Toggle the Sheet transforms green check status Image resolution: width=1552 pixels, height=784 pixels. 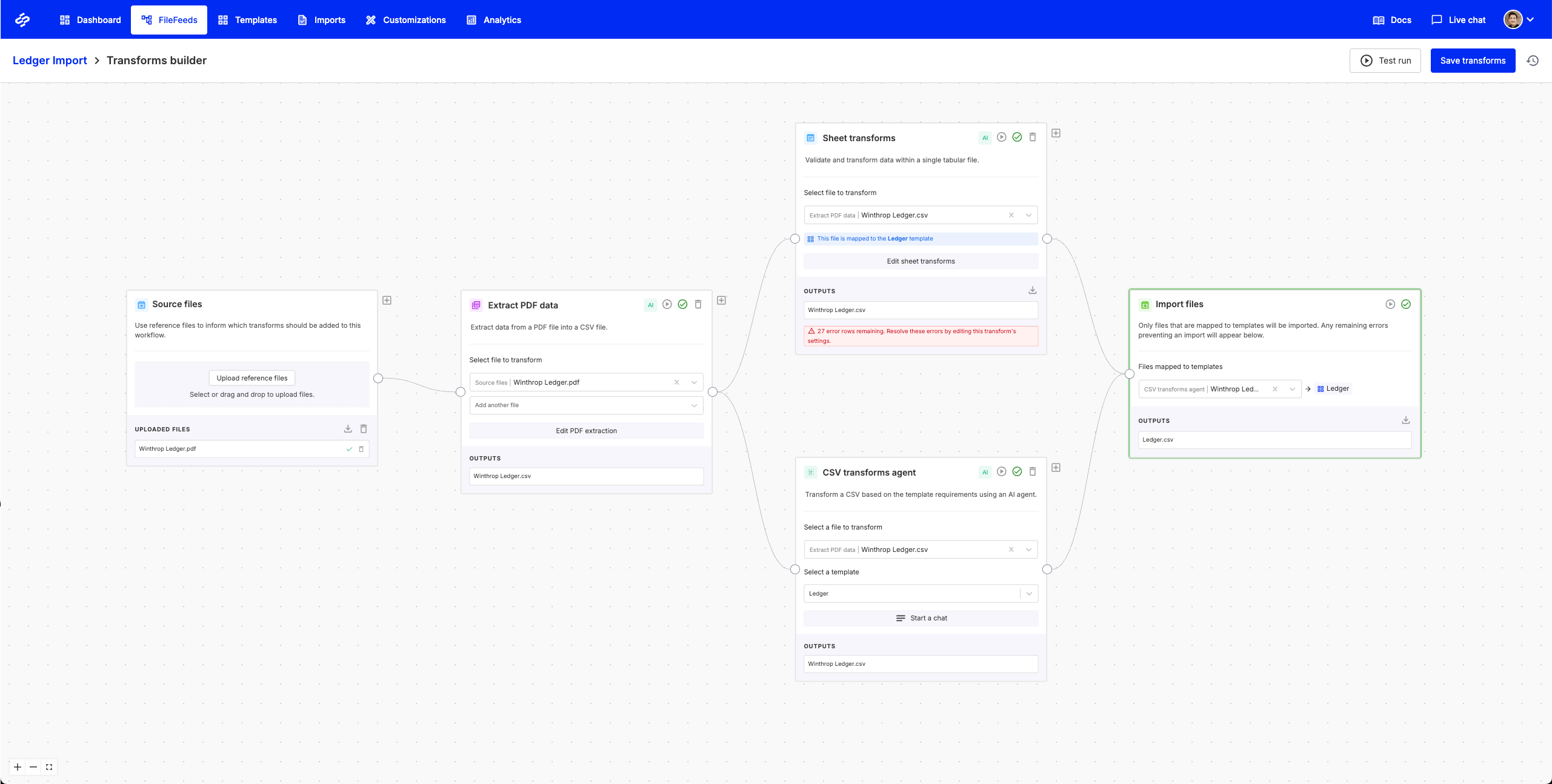tap(1017, 138)
